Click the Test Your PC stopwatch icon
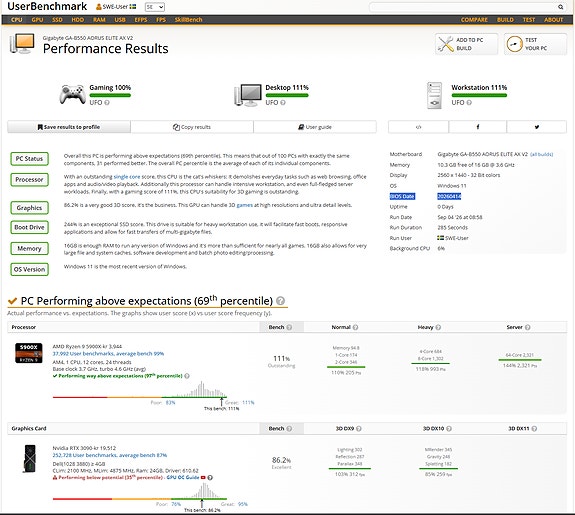575x515 pixels. pos(514,44)
